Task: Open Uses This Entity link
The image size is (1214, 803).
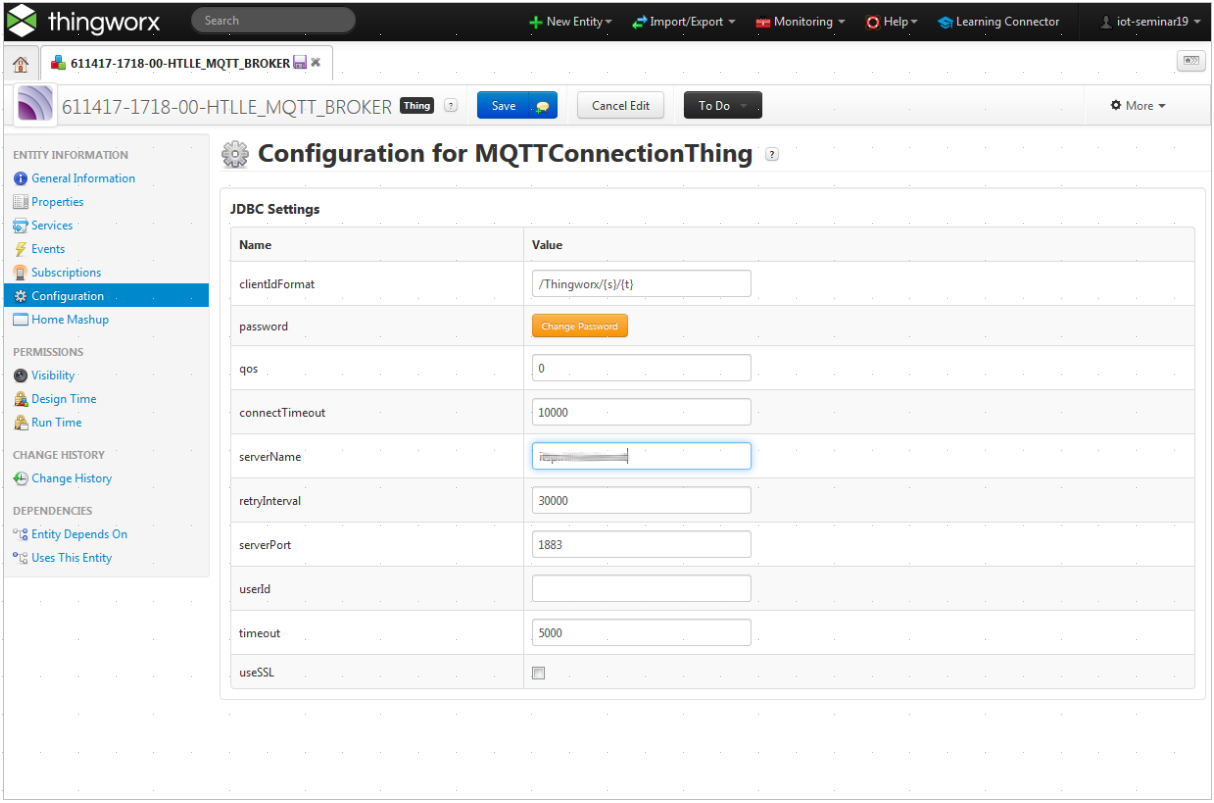Action: pyautogui.click(x=71, y=558)
